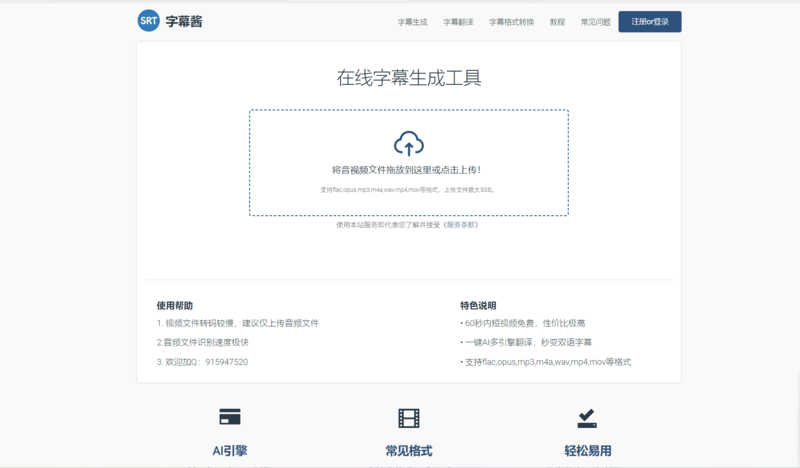This screenshot has height=468, width=800.
Task: Click the cloud upload icon
Action: 409,143
